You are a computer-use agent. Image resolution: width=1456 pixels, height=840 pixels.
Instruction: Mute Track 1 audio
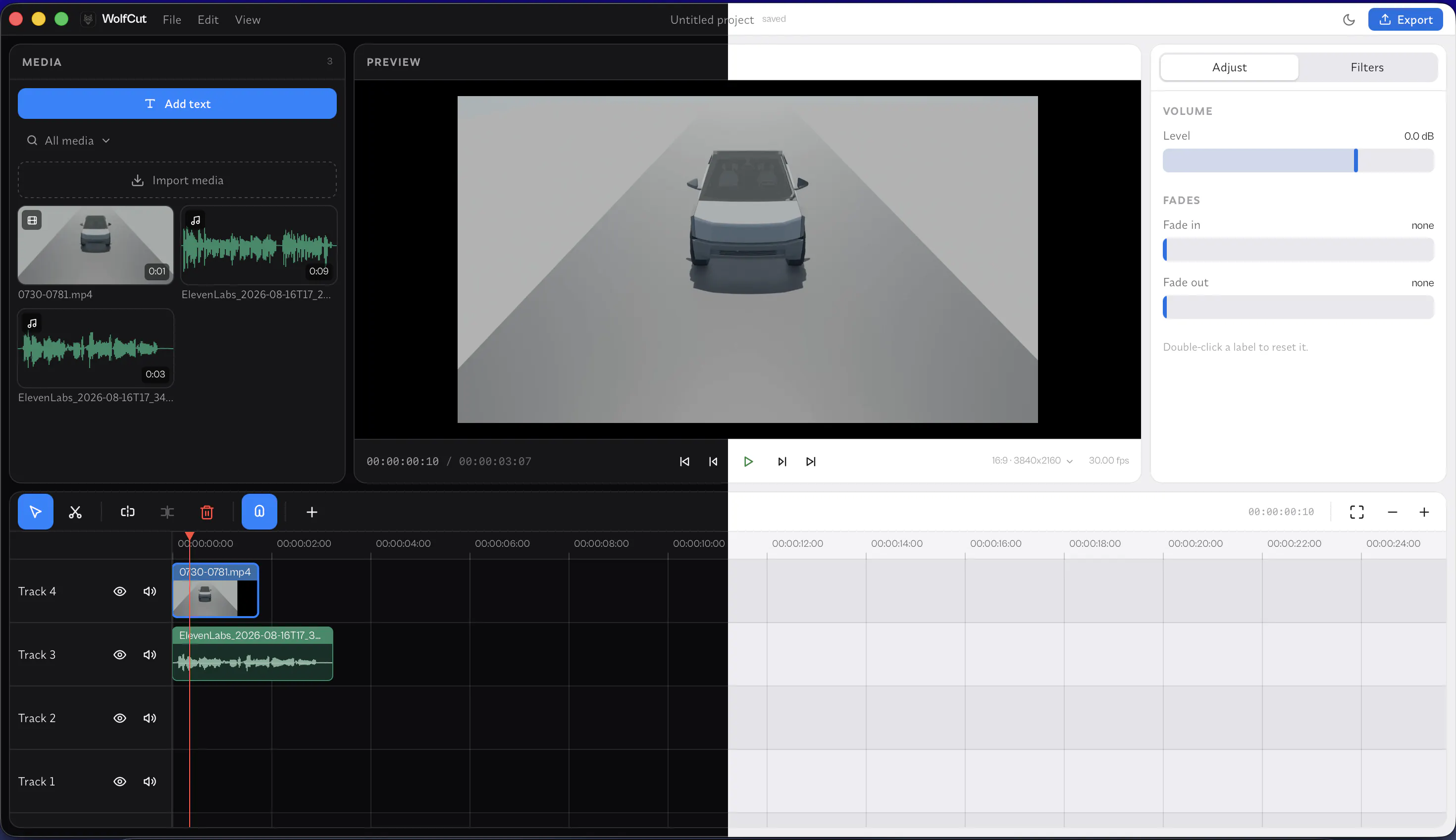150,782
